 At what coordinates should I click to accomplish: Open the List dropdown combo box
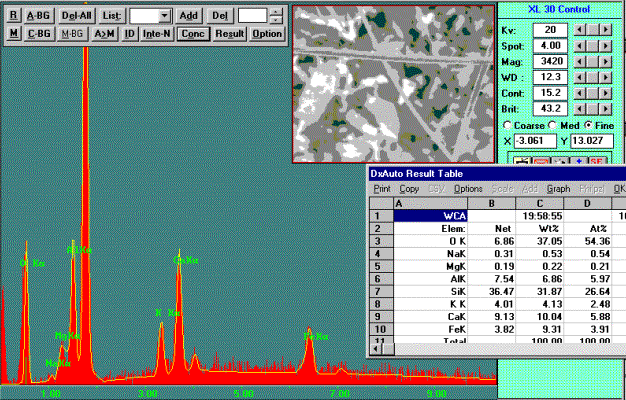[164, 16]
